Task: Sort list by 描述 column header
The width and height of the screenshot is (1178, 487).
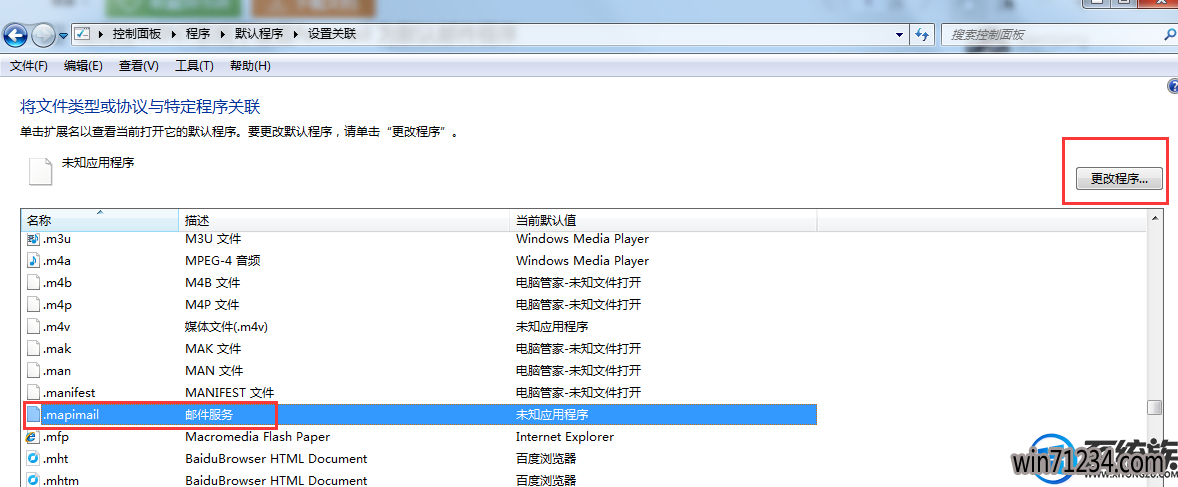Action: coord(344,220)
